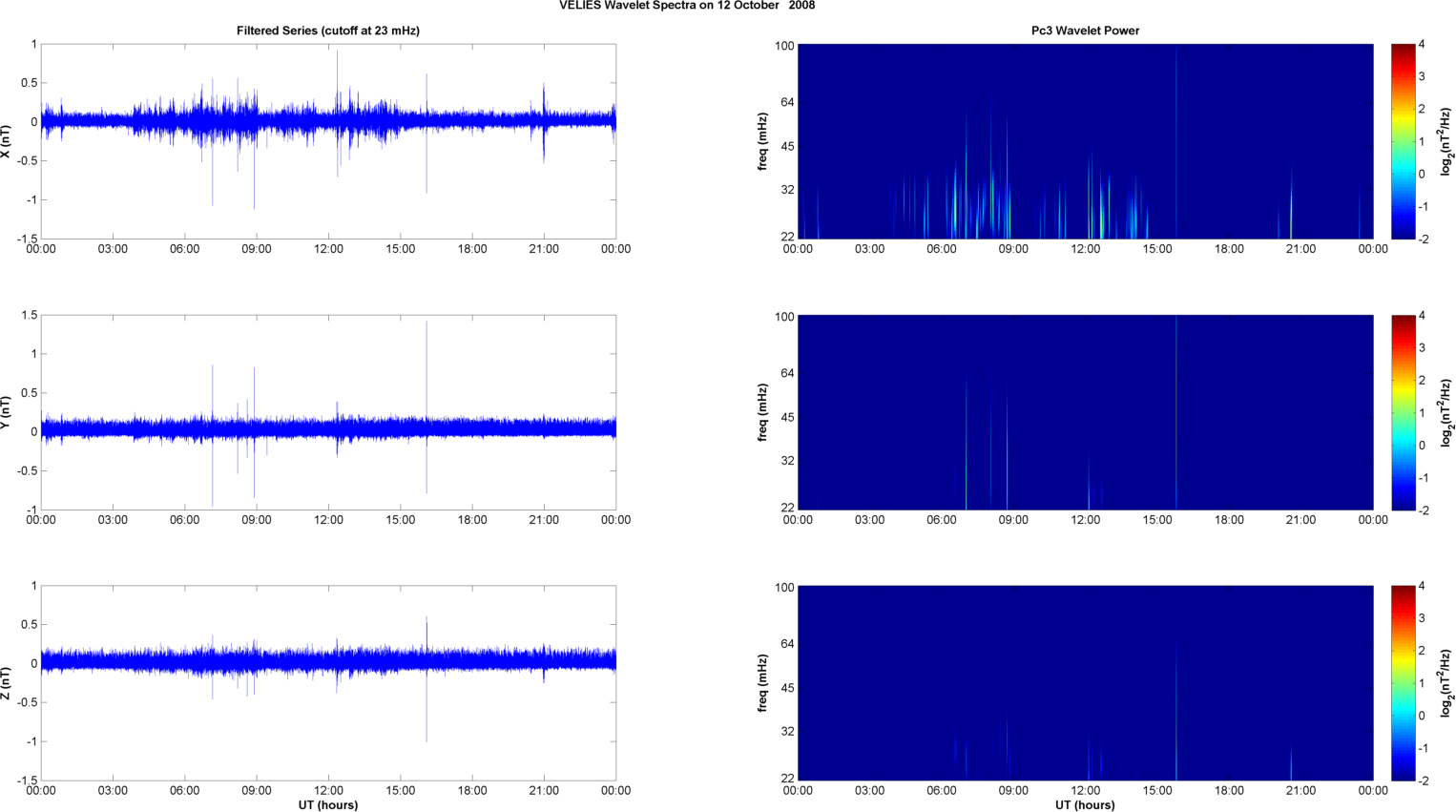
Task: Click the '09:00' tick under the Y series plot
Action: 257,520
